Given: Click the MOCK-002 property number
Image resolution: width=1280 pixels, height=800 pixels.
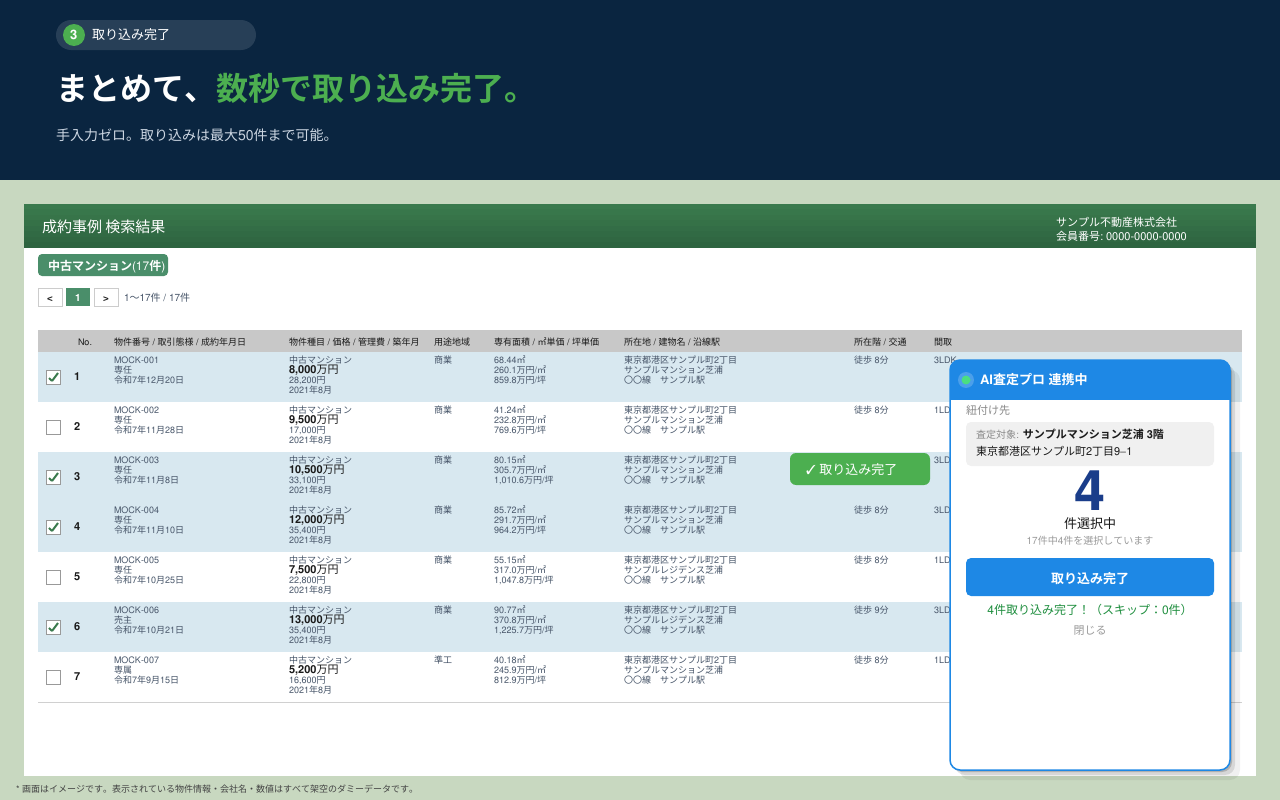Looking at the screenshot, I should point(136,410).
